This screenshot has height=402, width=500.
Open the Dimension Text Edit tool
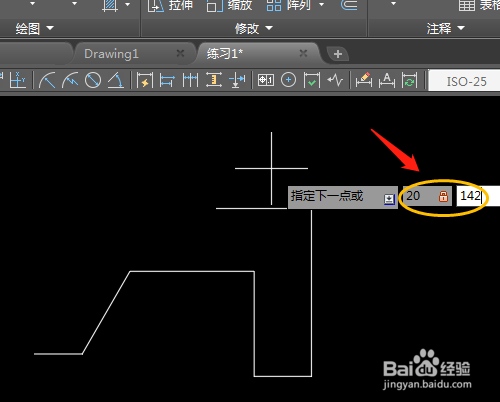[x=387, y=80]
